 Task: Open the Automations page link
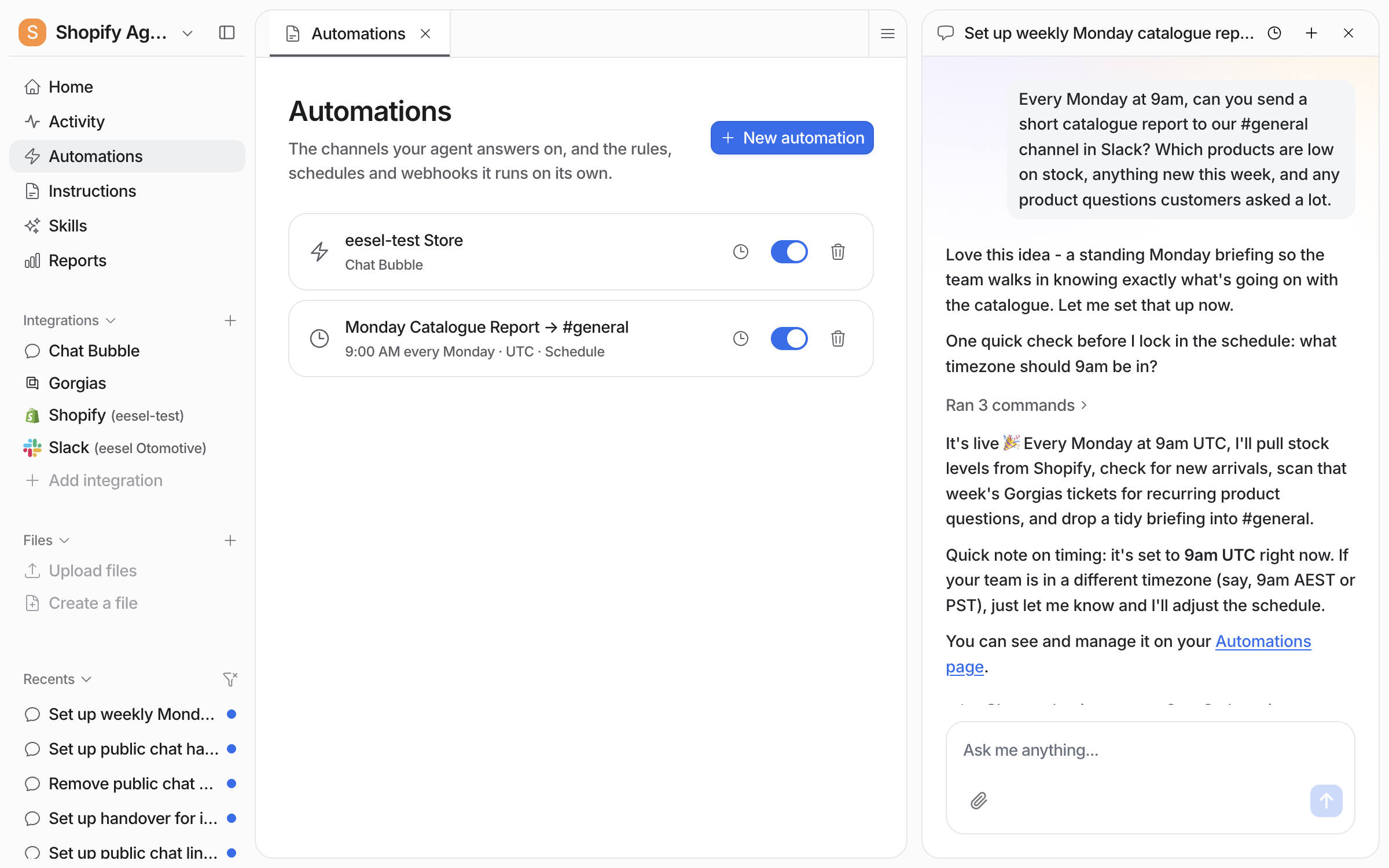pyautogui.click(x=1263, y=641)
